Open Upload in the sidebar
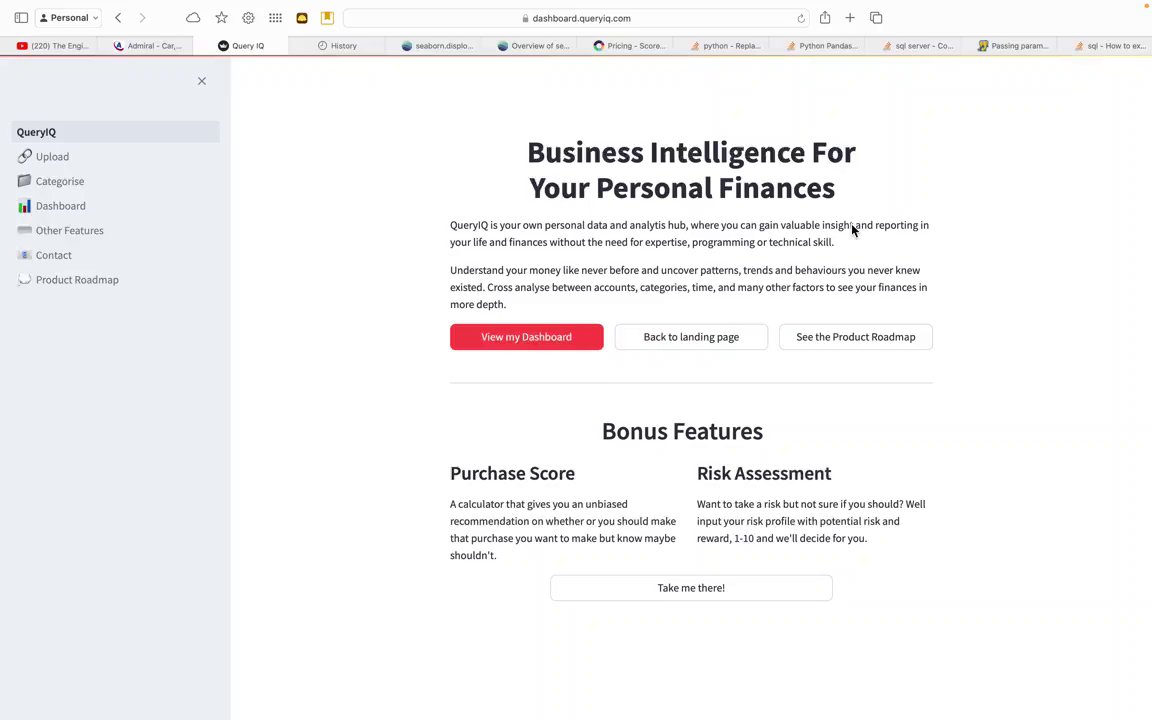This screenshot has height=720, width=1152. (115, 156)
